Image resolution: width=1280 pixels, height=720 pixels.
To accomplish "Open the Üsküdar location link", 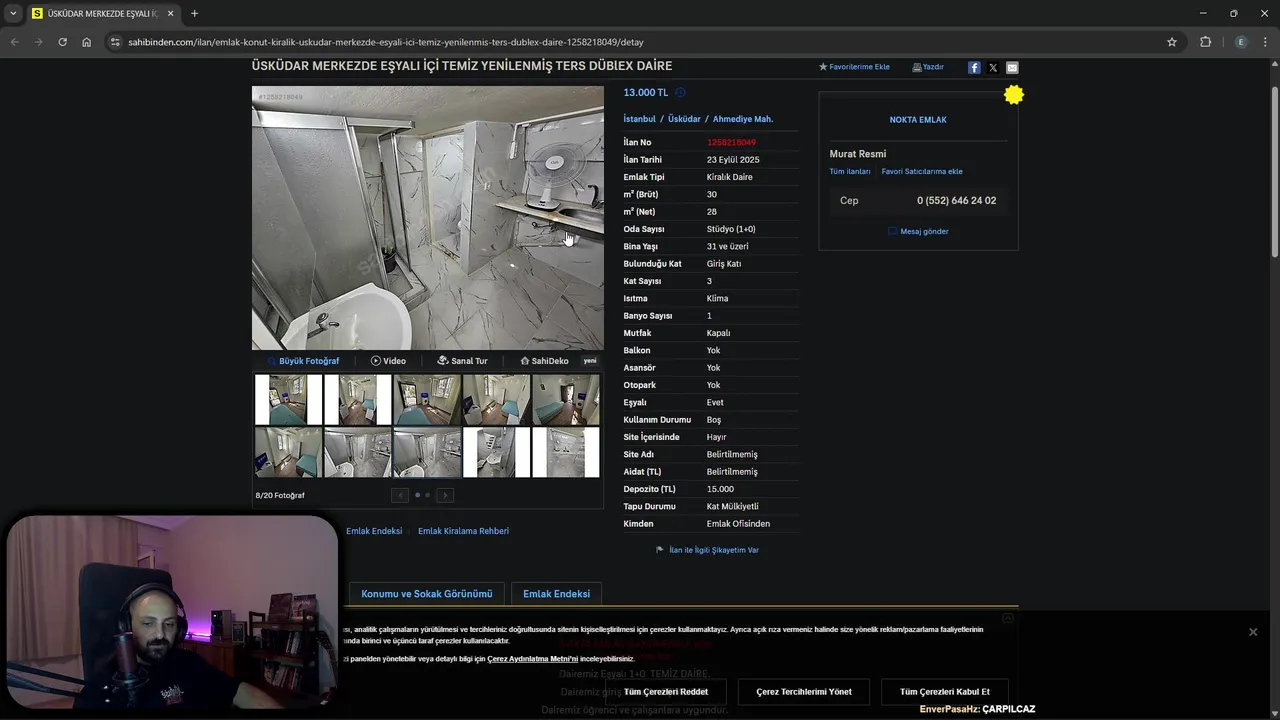I will pyautogui.click(x=684, y=119).
